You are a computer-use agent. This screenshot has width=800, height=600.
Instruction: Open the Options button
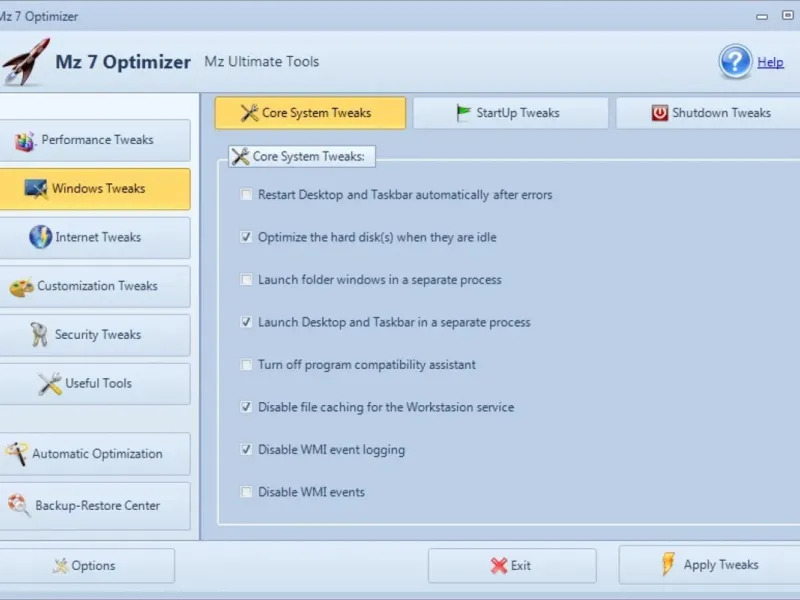(87, 565)
